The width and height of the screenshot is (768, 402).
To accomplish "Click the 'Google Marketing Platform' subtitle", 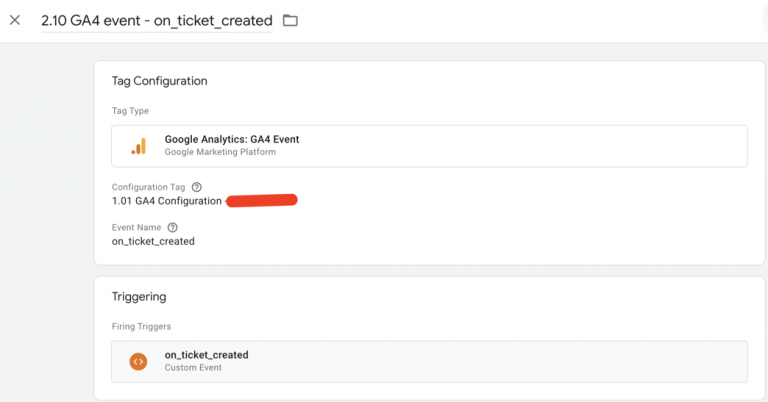I will click(x=220, y=152).
